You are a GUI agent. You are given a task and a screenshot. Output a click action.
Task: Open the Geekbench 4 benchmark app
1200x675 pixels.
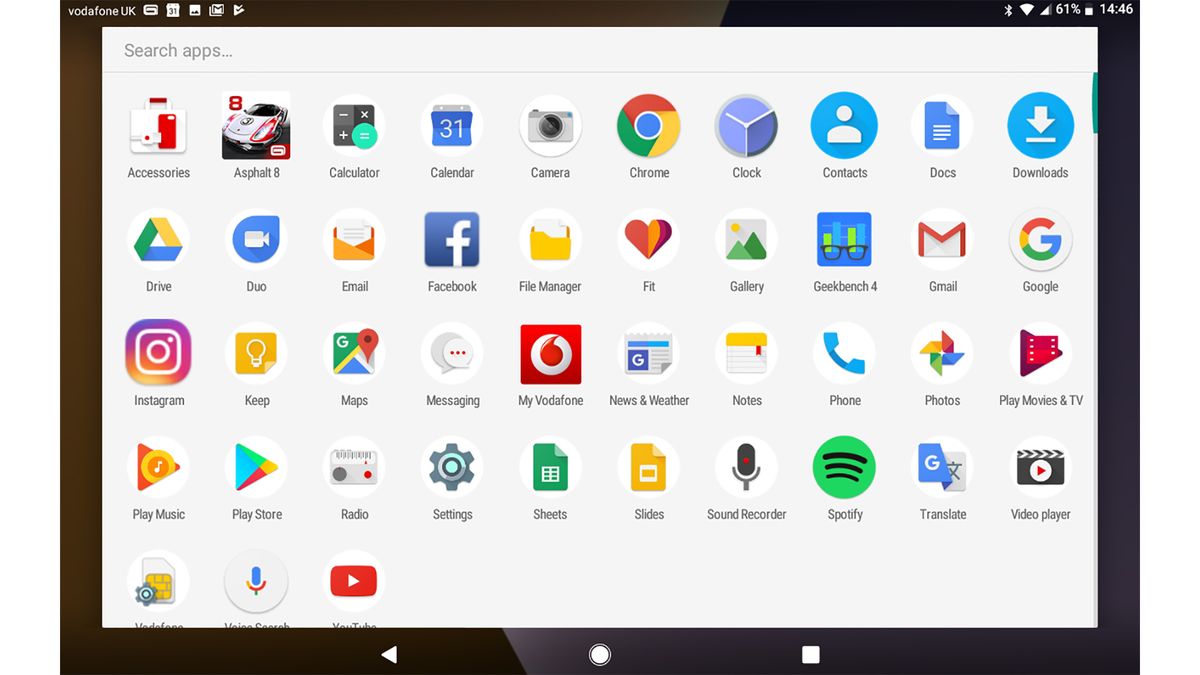[x=844, y=239]
